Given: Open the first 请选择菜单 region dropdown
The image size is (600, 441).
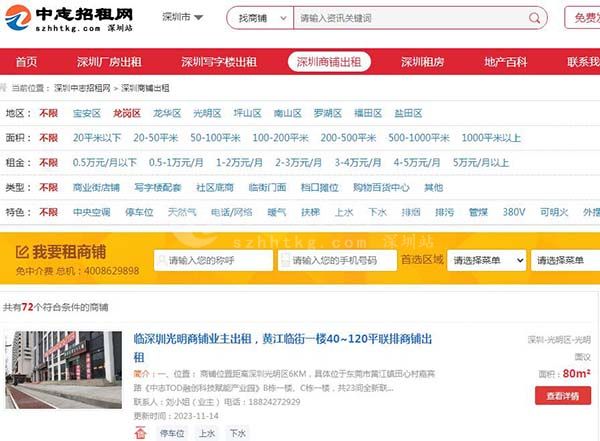Looking at the screenshot, I should pos(486,260).
